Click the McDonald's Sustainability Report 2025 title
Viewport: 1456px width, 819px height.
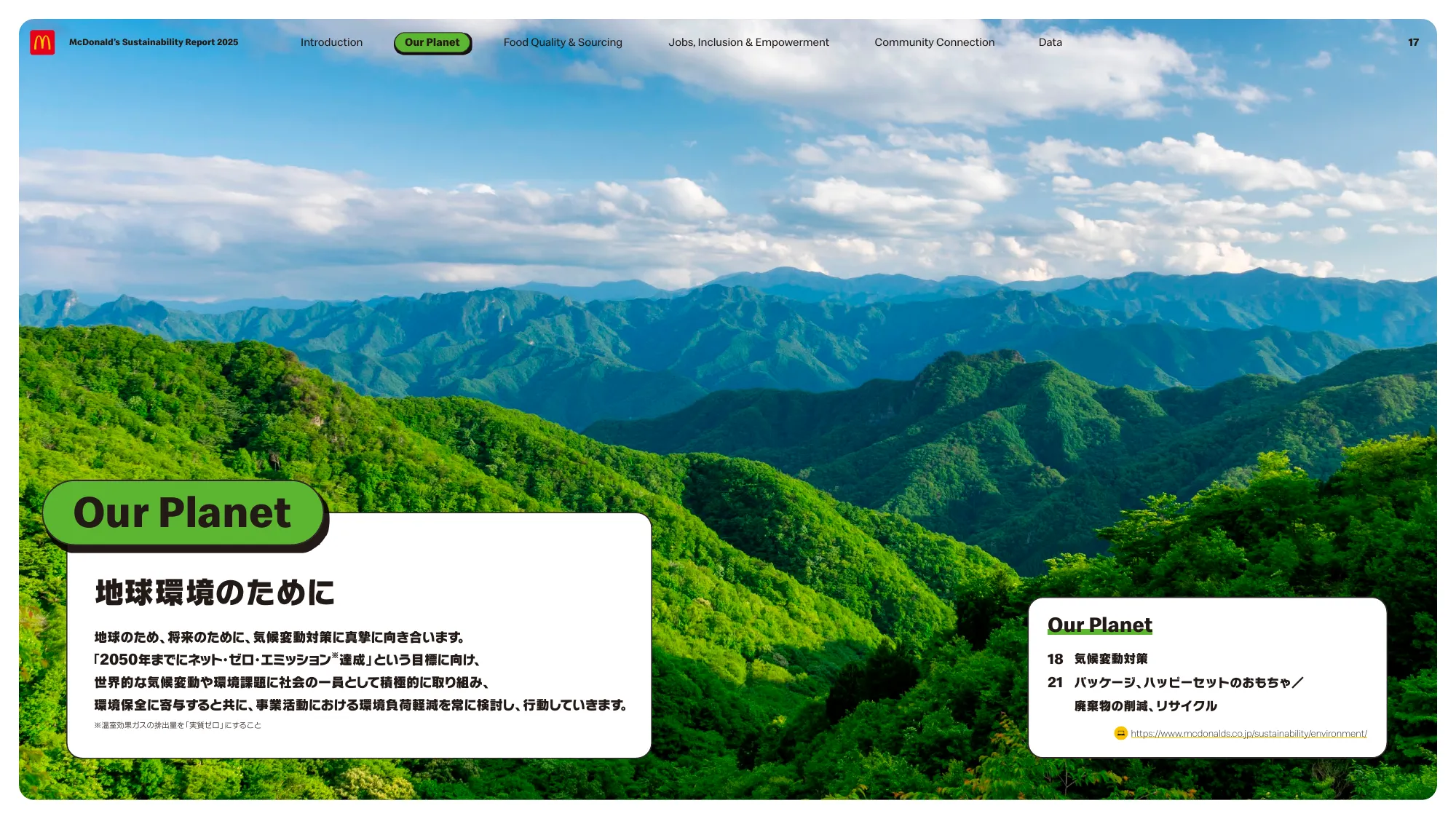(x=154, y=42)
